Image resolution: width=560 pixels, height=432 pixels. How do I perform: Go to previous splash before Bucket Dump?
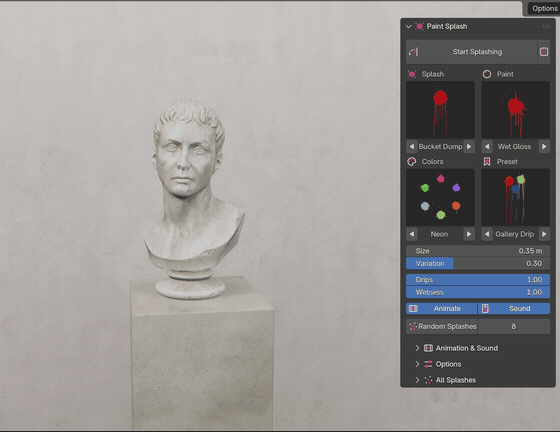tap(411, 146)
